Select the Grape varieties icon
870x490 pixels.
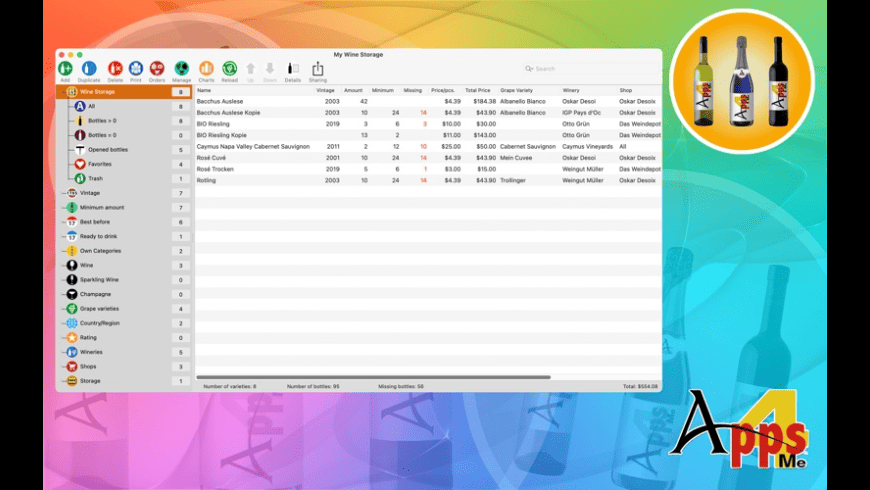[72, 309]
